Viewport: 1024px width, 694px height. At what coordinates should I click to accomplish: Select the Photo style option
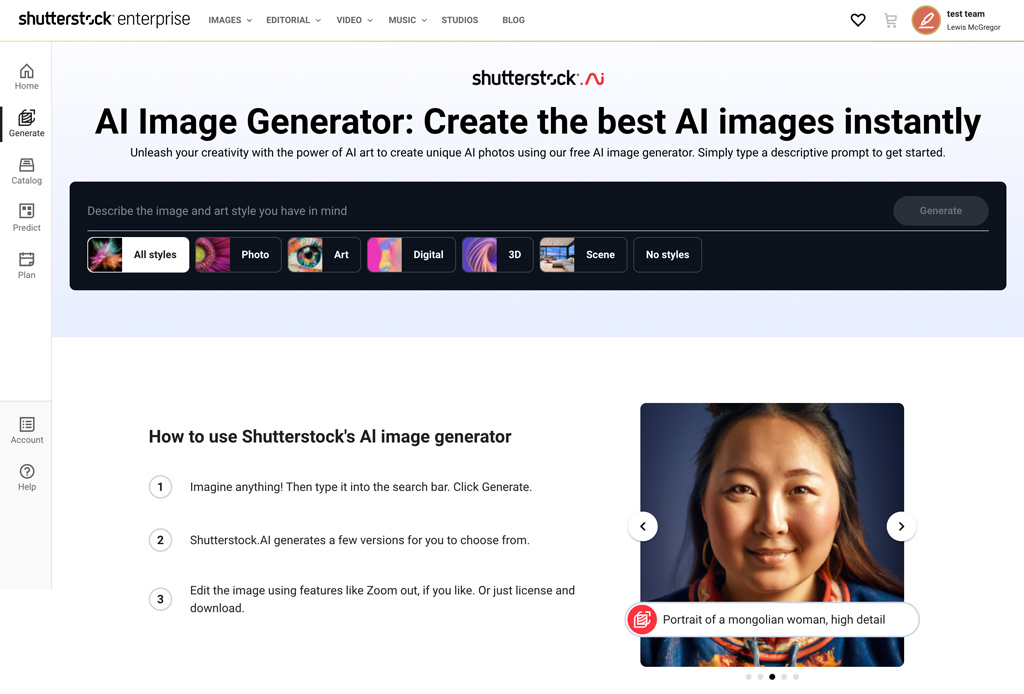pyautogui.click(x=238, y=255)
